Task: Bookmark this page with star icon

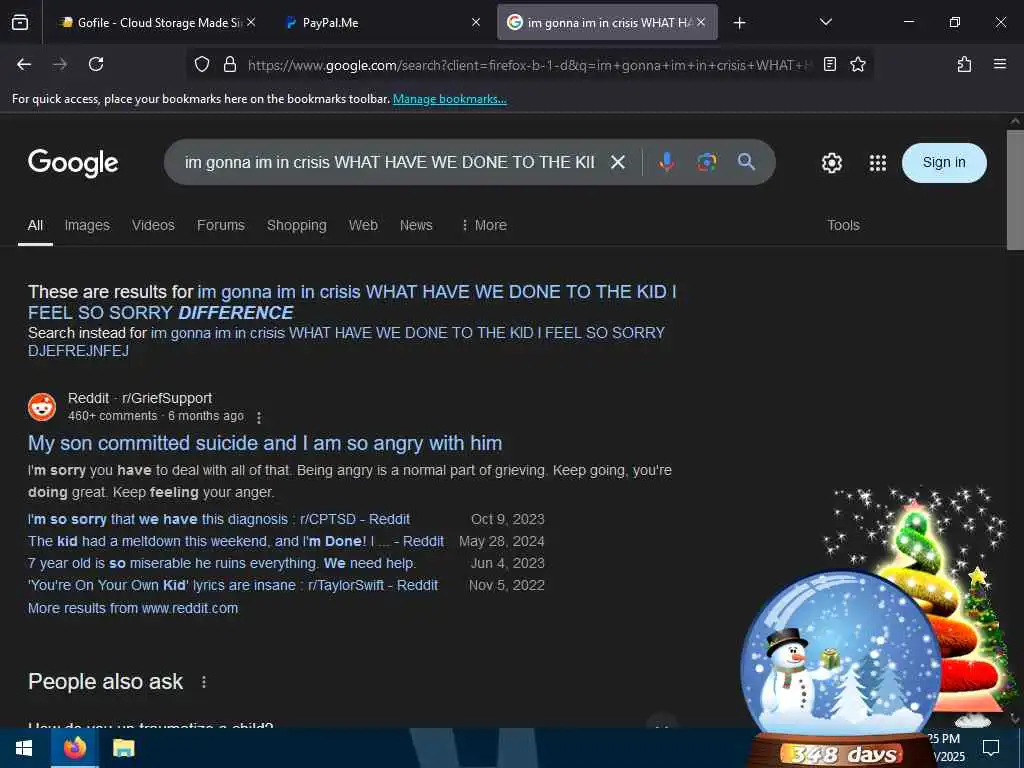Action: tap(857, 64)
